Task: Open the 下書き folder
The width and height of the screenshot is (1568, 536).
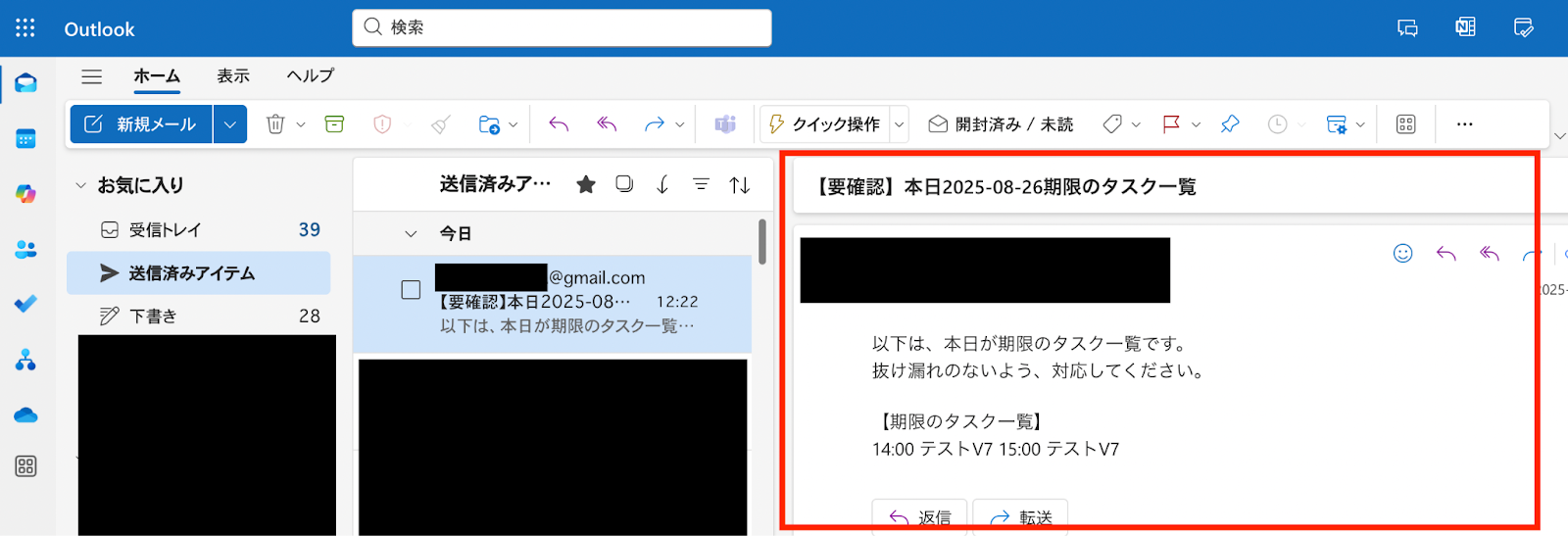Action: tap(199, 316)
